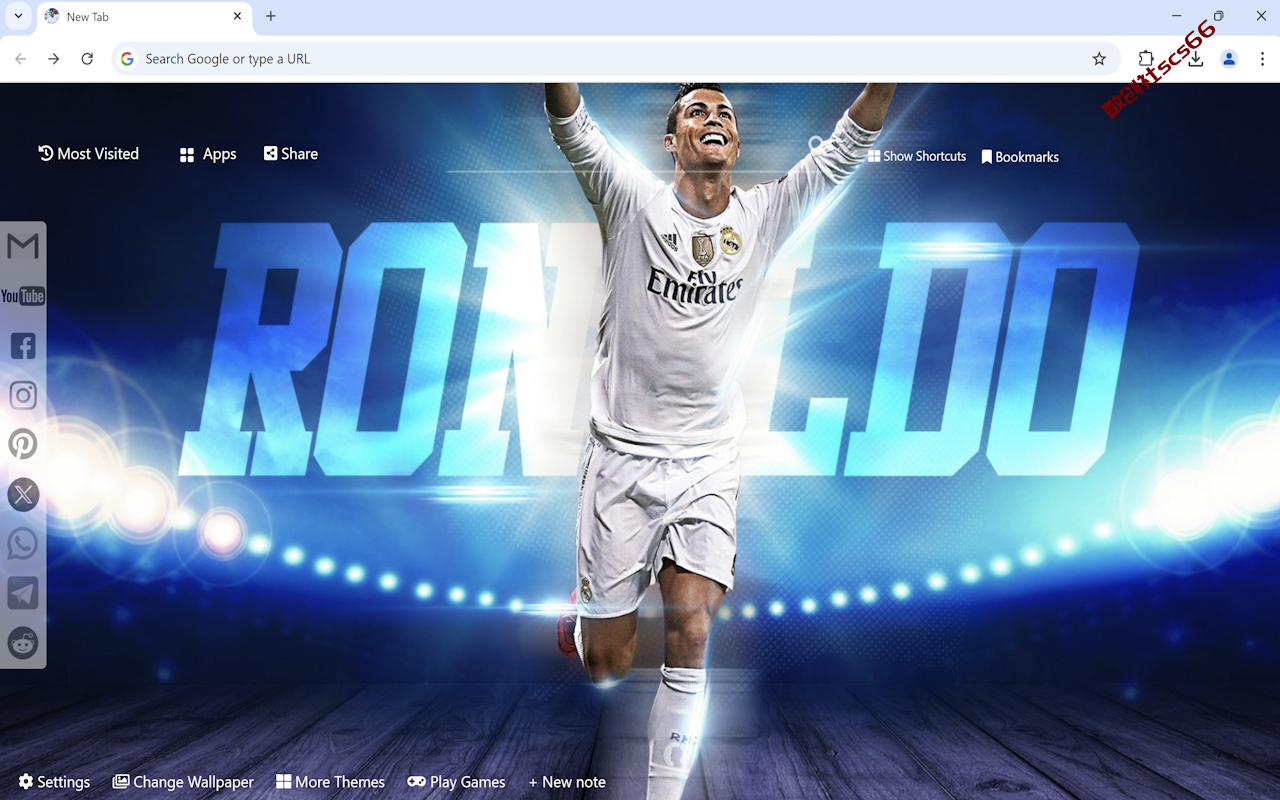Open the Chrome profile avatar
Image resolution: width=1280 pixels, height=800 pixels.
[1229, 59]
